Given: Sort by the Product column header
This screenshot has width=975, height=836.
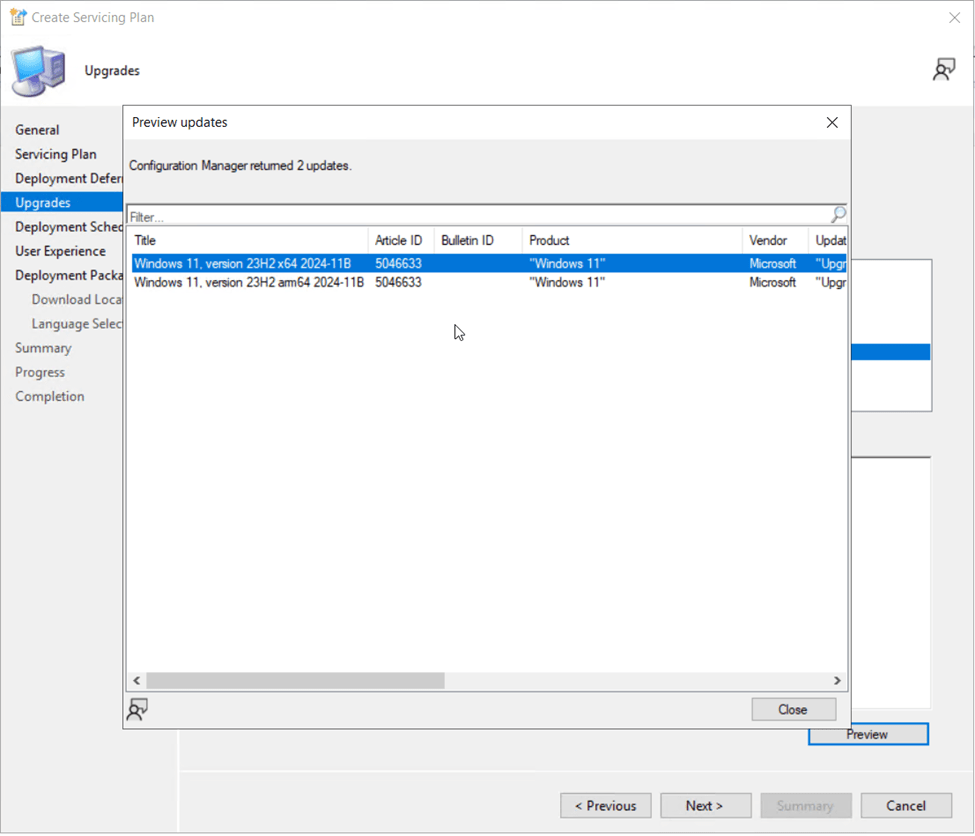Looking at the screenshot, I should [632, 241].
